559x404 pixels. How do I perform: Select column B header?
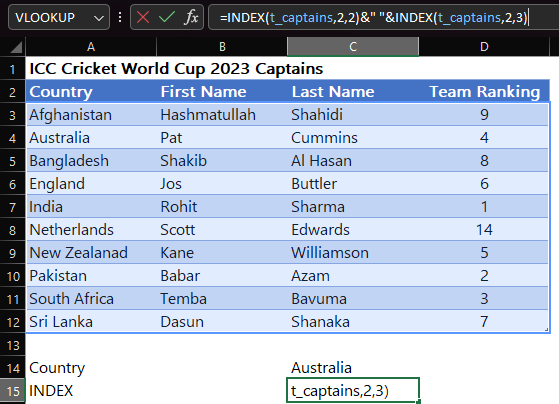pyautogui.click(x=222, y=47)
